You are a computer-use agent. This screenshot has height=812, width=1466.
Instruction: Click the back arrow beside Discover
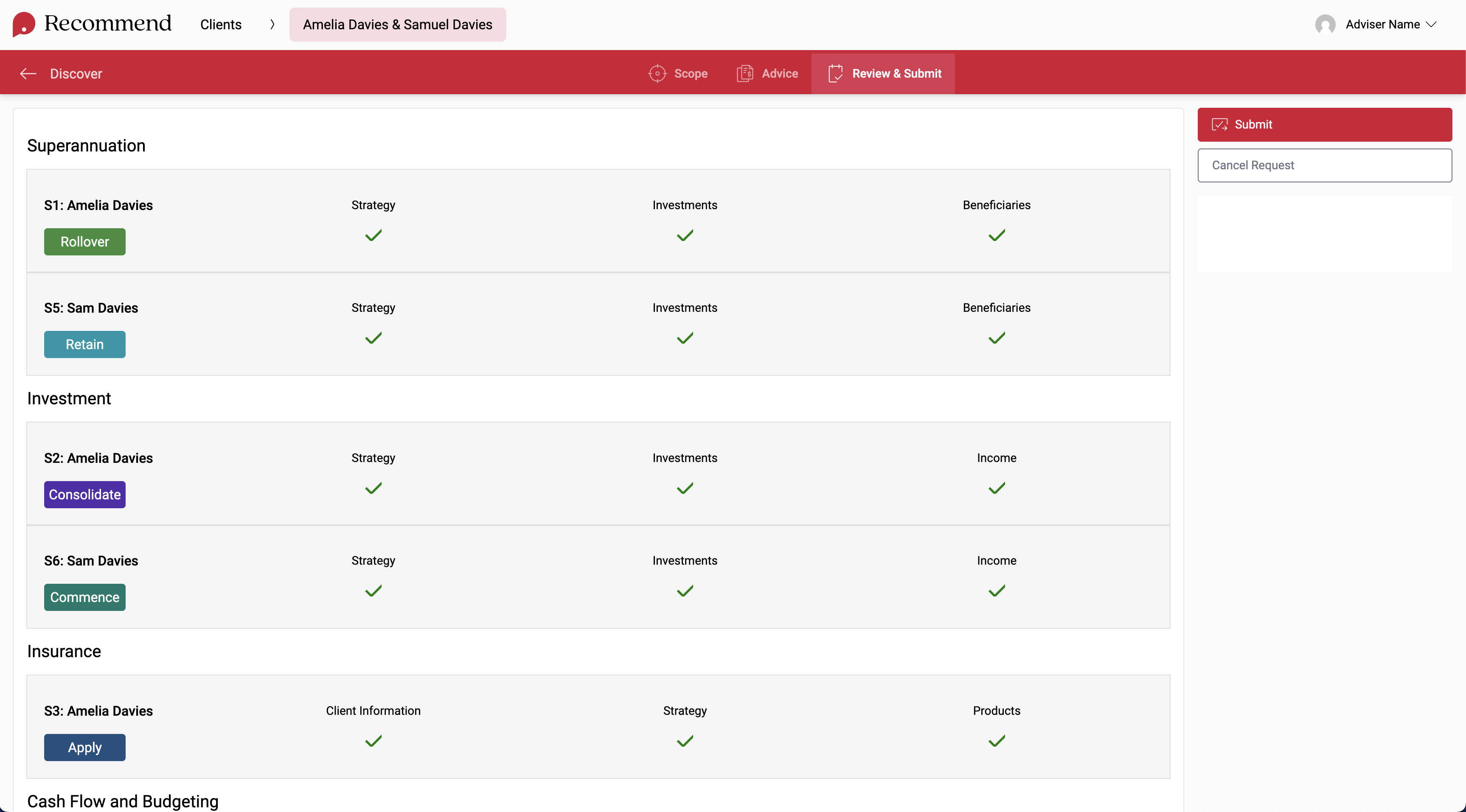click(28, 73)
